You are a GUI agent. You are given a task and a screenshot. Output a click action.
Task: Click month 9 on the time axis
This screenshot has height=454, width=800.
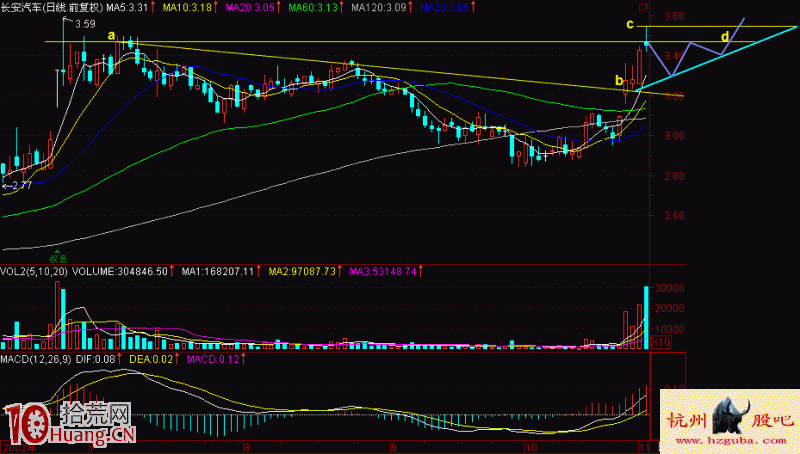click(393, 448)
